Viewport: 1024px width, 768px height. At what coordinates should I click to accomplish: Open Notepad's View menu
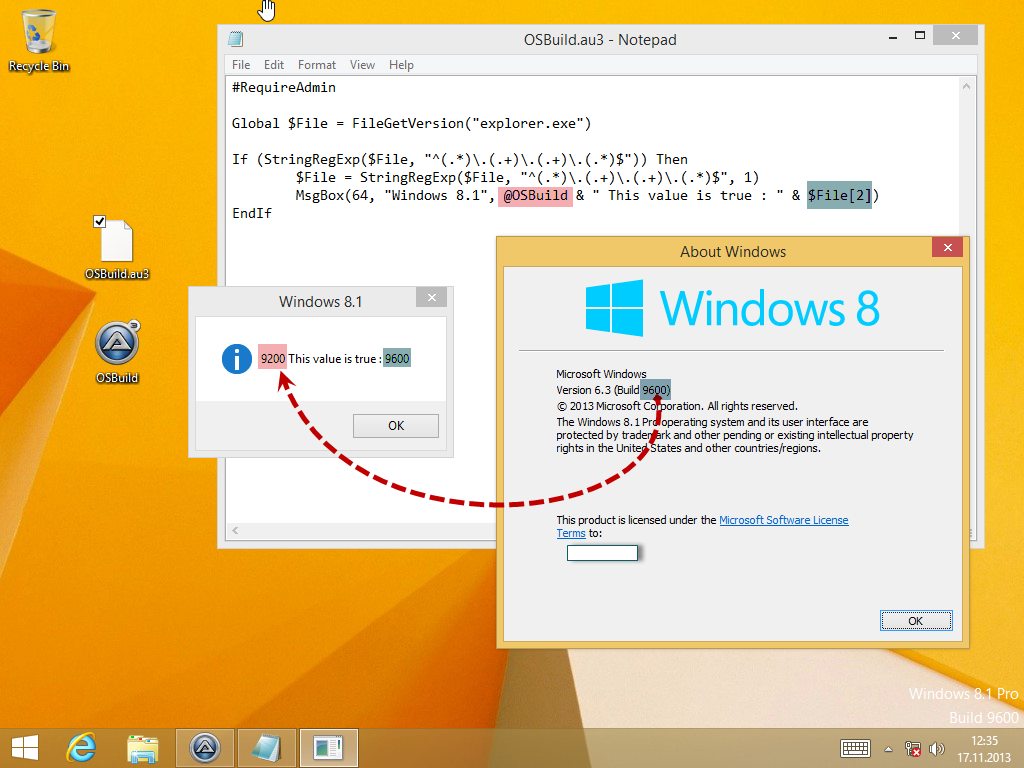coord(362,65)
